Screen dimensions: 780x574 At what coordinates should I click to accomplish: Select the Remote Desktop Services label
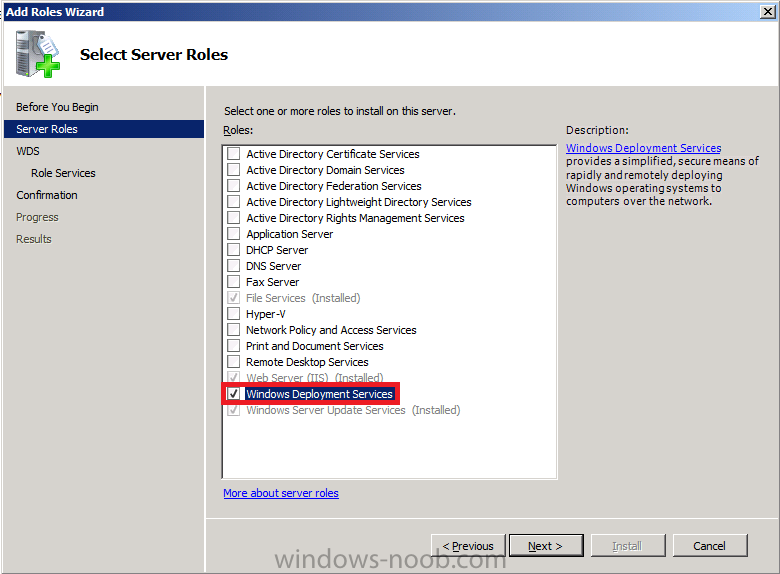[307, 362]
